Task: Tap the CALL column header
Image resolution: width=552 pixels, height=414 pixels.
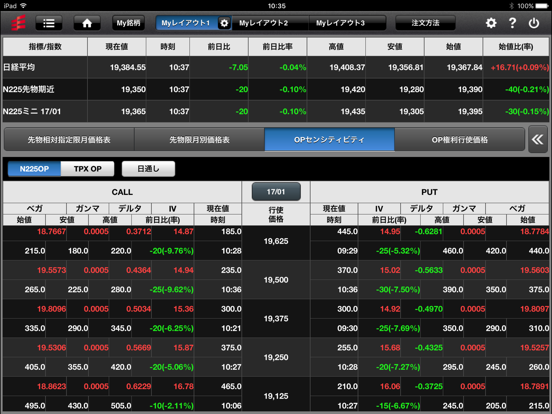Action: coord(122,192)
